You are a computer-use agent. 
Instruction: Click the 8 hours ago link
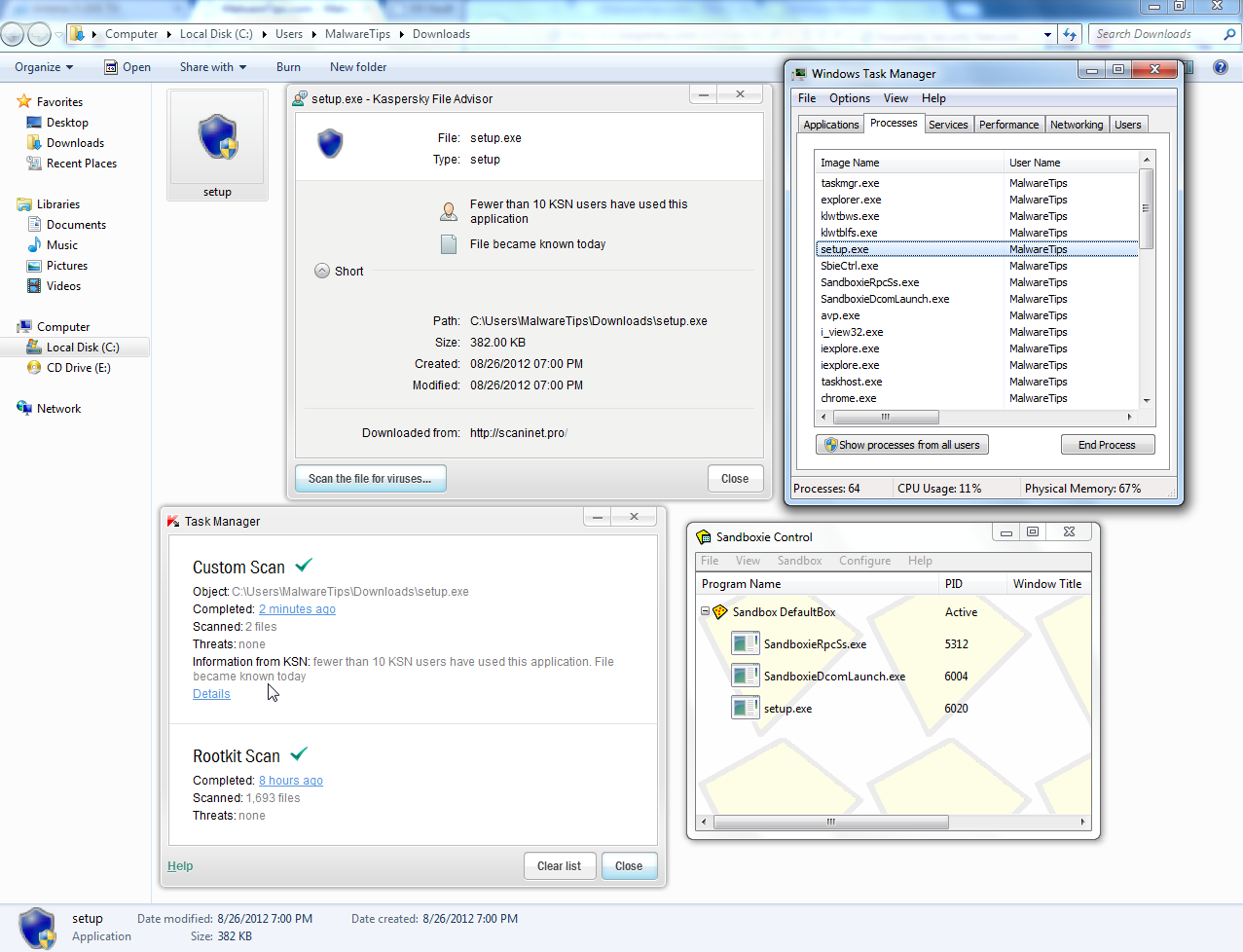coord(291,781)
